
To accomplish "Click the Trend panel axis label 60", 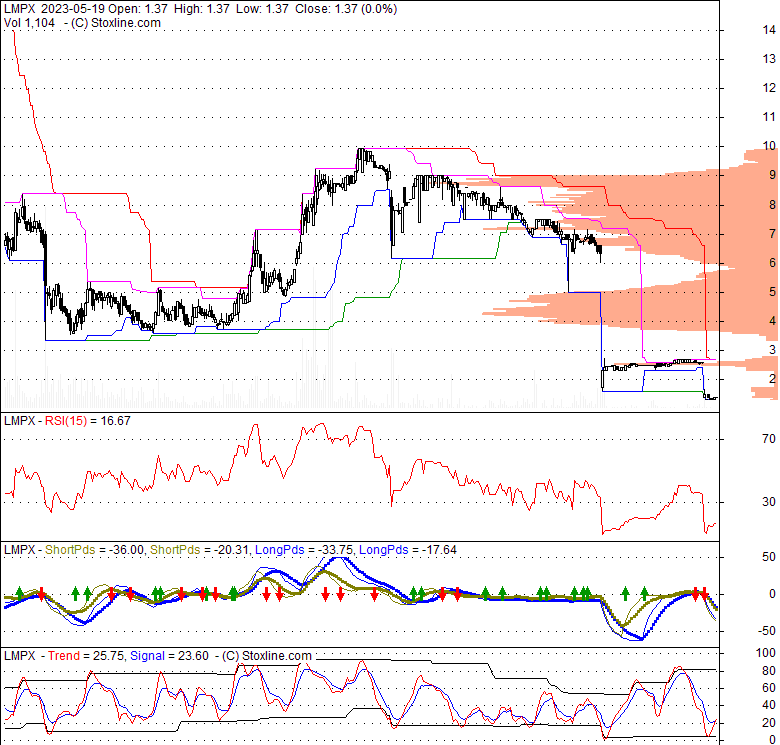I will click(769, 688).
